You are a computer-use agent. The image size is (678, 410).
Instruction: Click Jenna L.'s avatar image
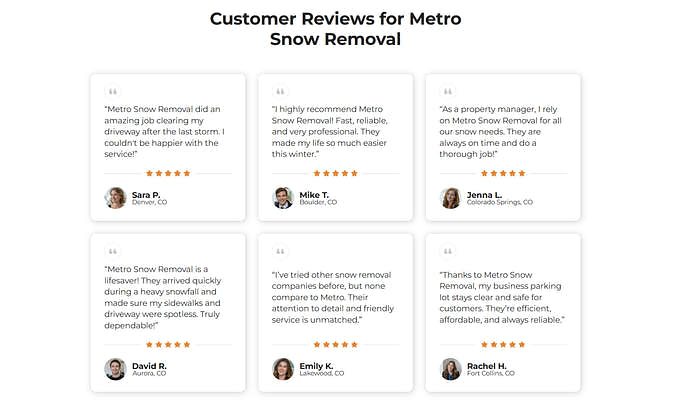pyautogui.click(x=451, y=198)
